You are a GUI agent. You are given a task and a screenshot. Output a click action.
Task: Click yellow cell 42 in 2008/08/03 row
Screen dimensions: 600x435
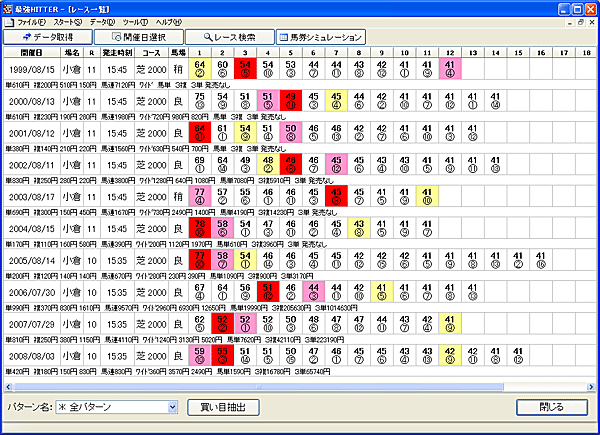(x=450, y=355)
